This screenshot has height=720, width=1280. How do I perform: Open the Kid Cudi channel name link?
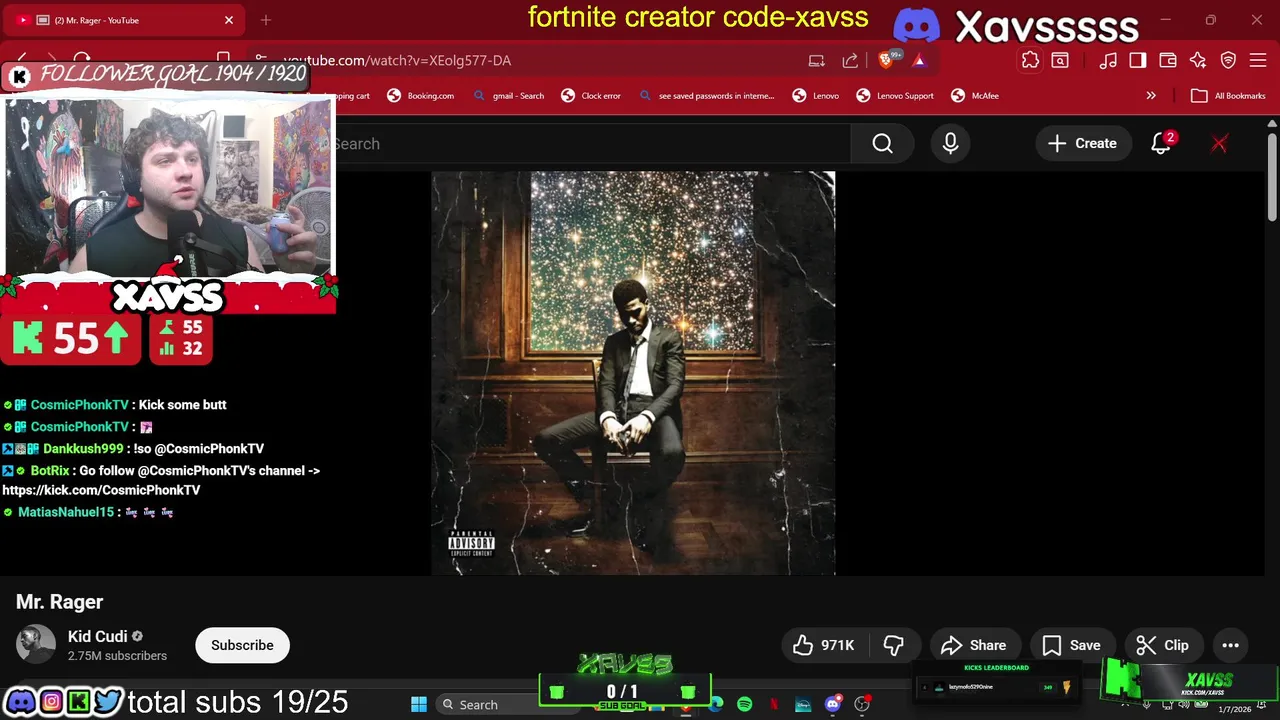[x=98, y=636]
